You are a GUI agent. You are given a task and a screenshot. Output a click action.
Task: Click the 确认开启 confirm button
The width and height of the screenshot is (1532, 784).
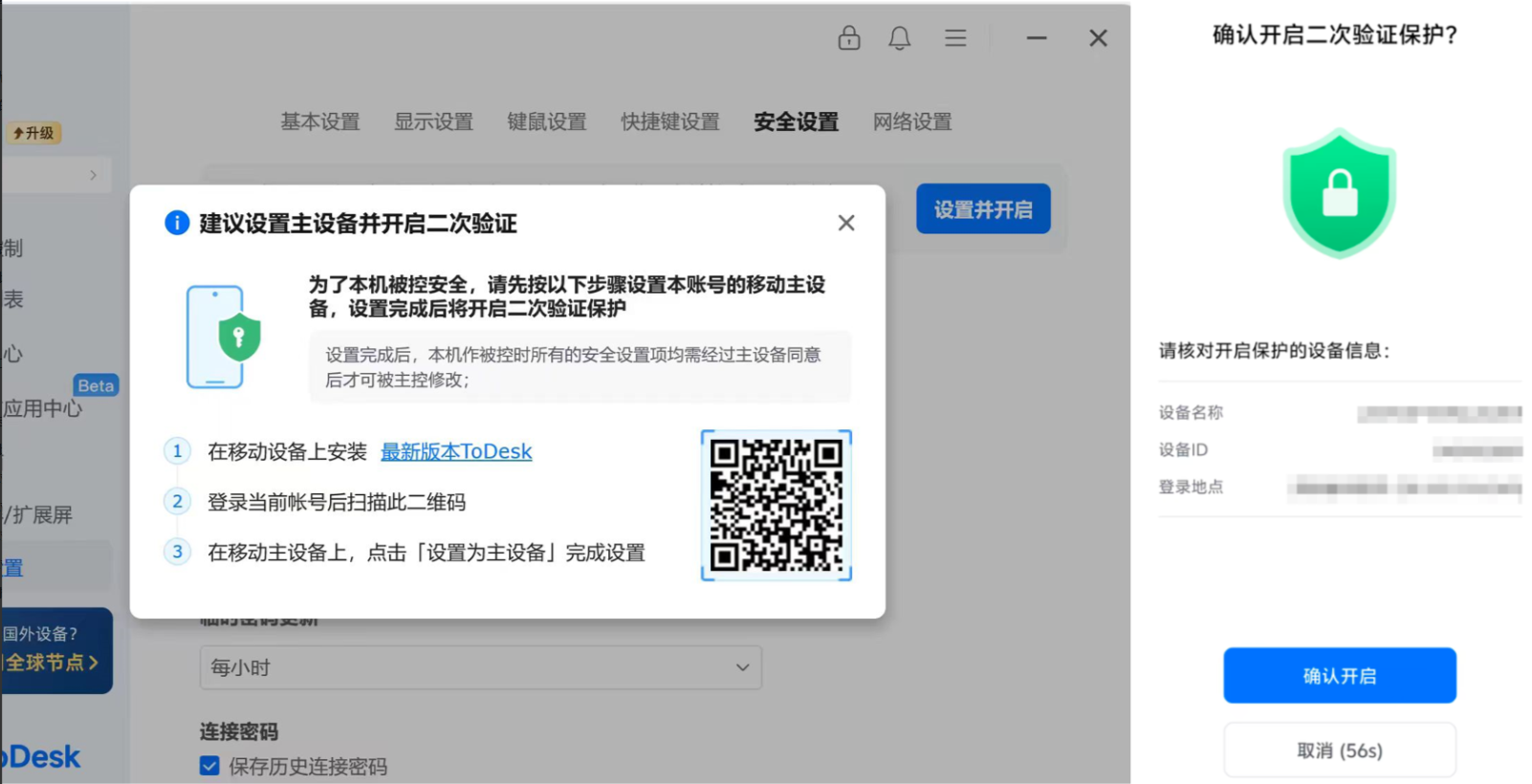click(1339, 676)
